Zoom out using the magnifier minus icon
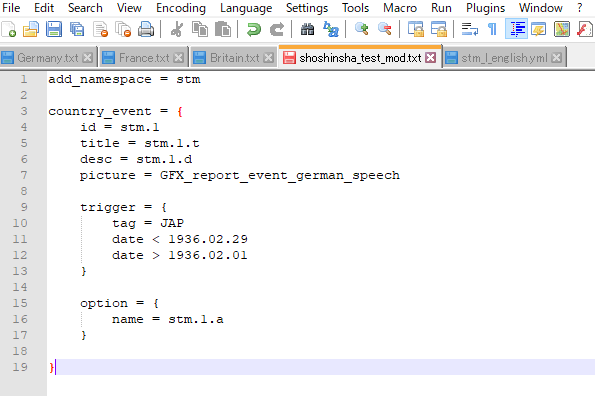 [384, 29]
